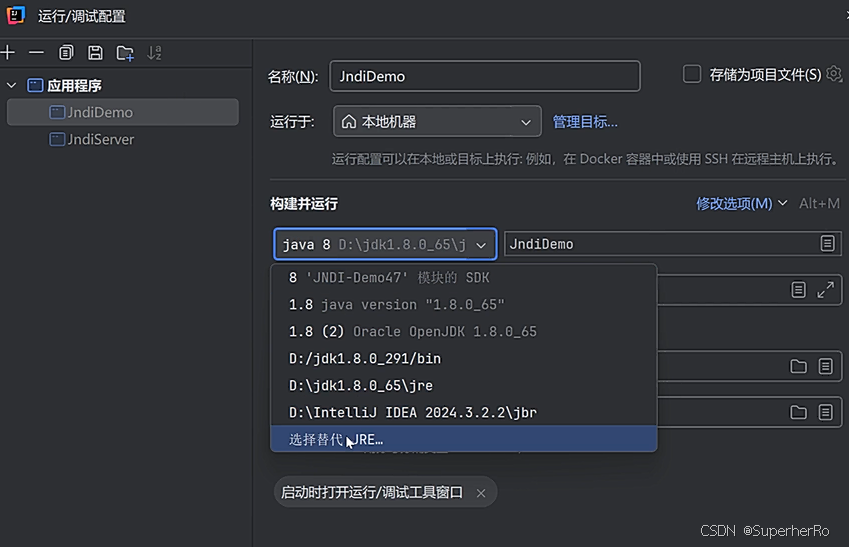Open the gear settings for project file storage
Screen dimensions: 849x547
[834, 74]
